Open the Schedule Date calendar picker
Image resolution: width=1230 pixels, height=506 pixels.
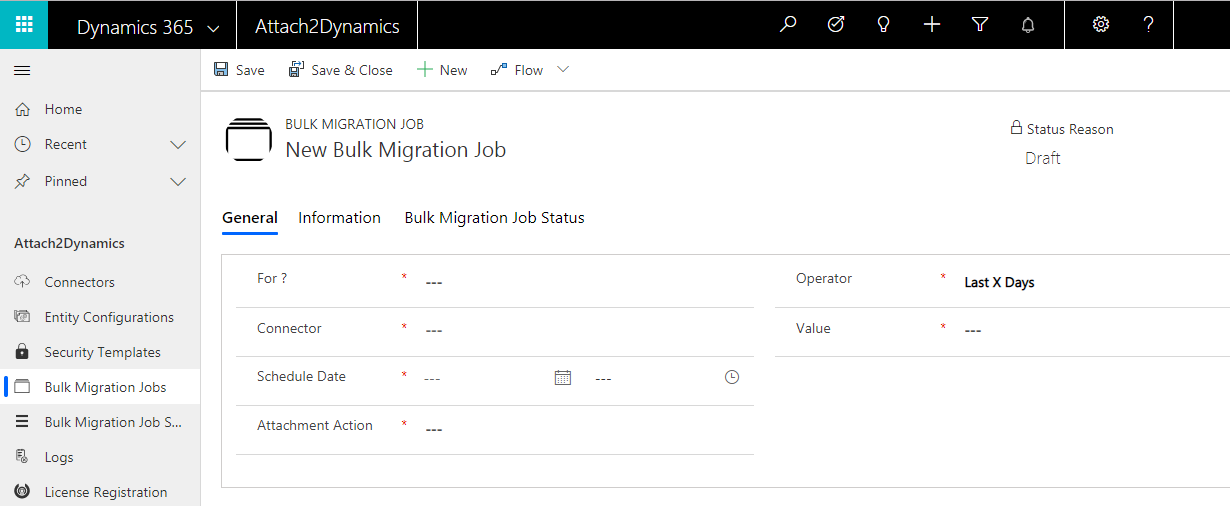pyautogui.click(x=563, y=377)
